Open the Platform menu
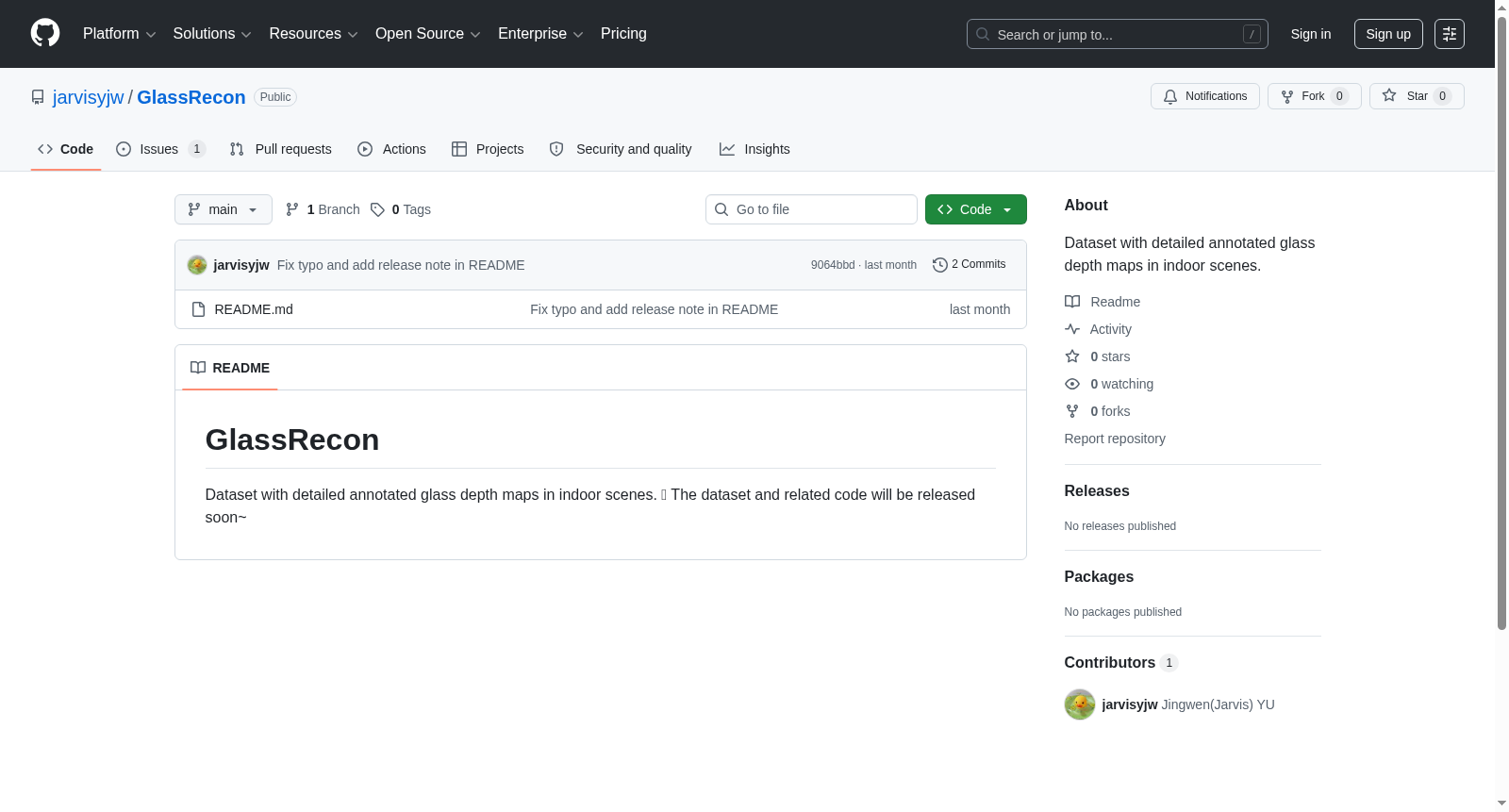Viewport: 1509px width, 812px height. 119,34
